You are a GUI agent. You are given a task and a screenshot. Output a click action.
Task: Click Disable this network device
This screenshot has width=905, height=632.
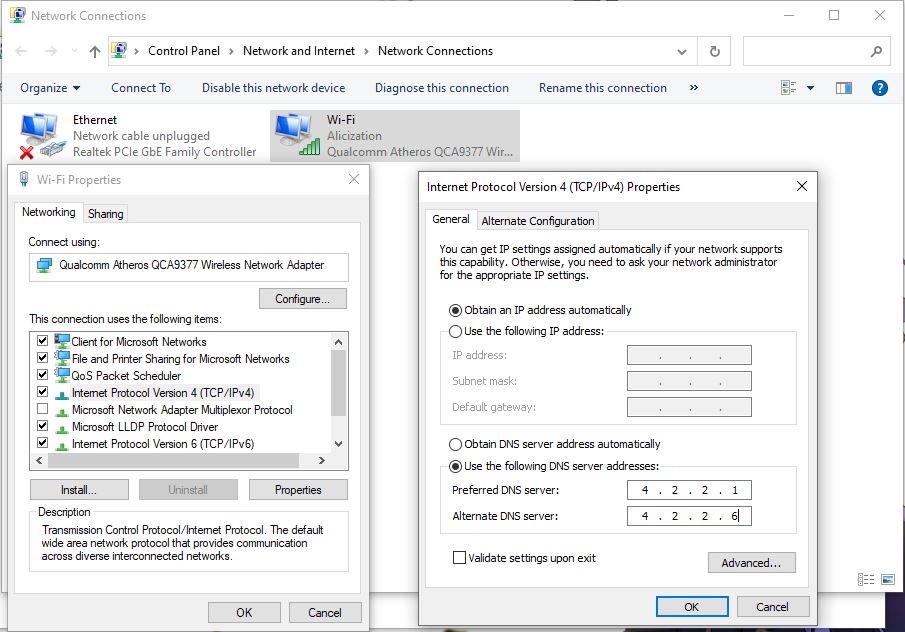coord(274,88)
